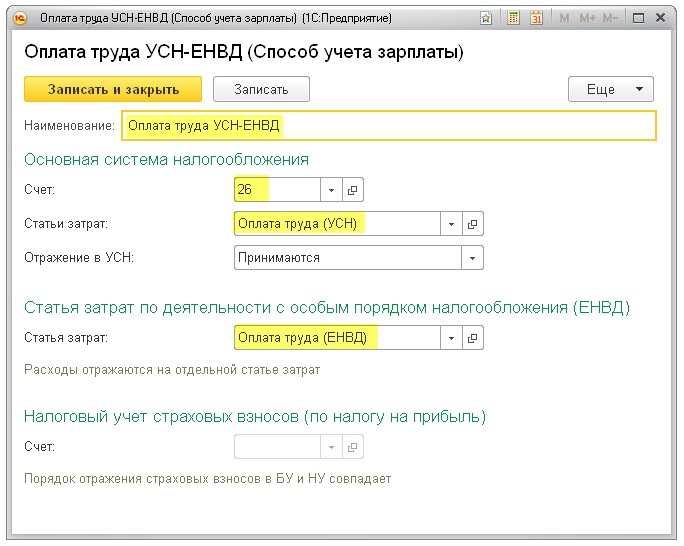The width and height of the screenshot is (684, 546).
Task: Click text Расходы отражаются на отдельной статье затрат
Action: tap(172, 370)
